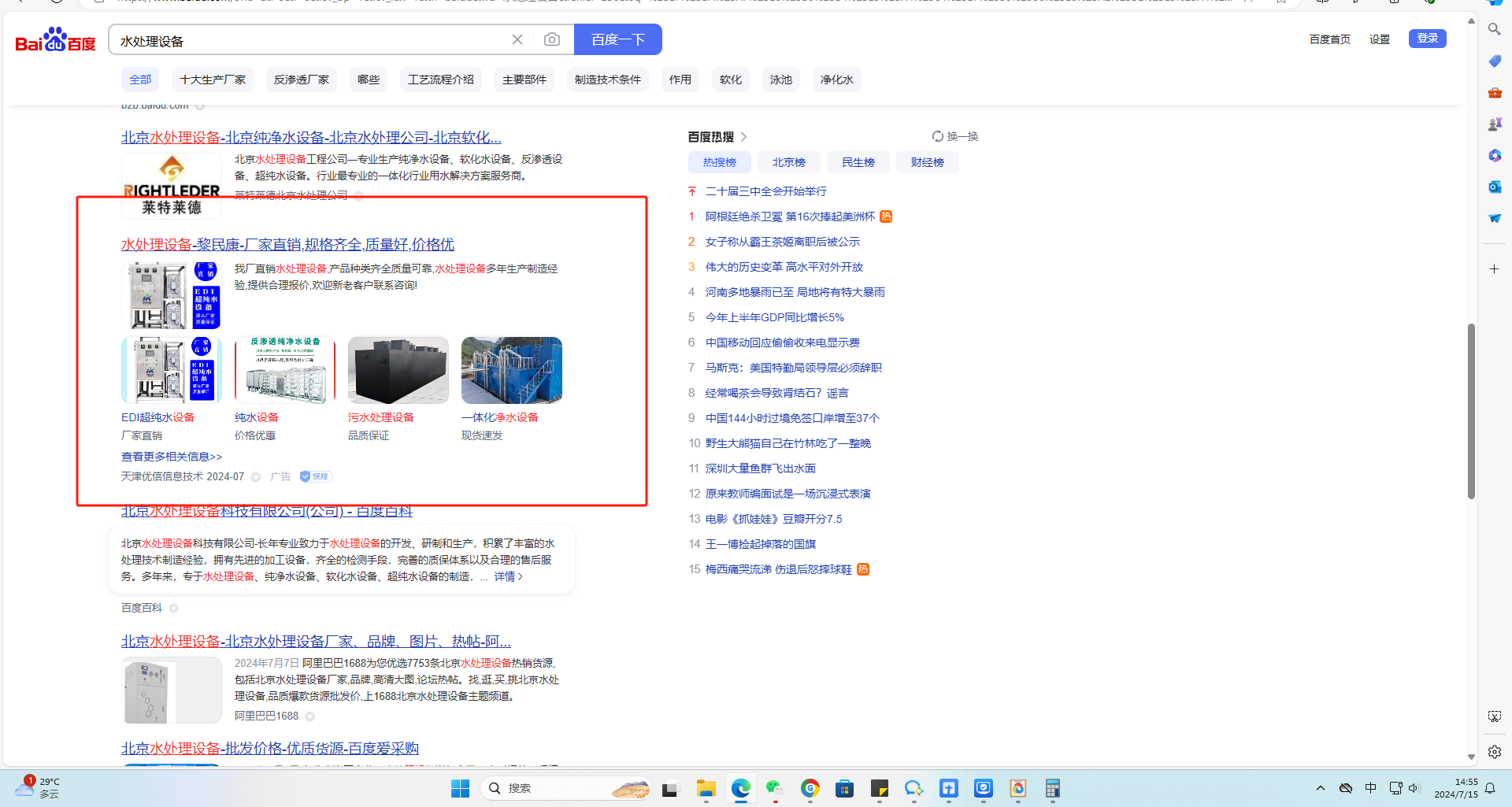Open the Calculator taskbar icon
Screen dimensions: 1512x807
(x=1052, y=788)
